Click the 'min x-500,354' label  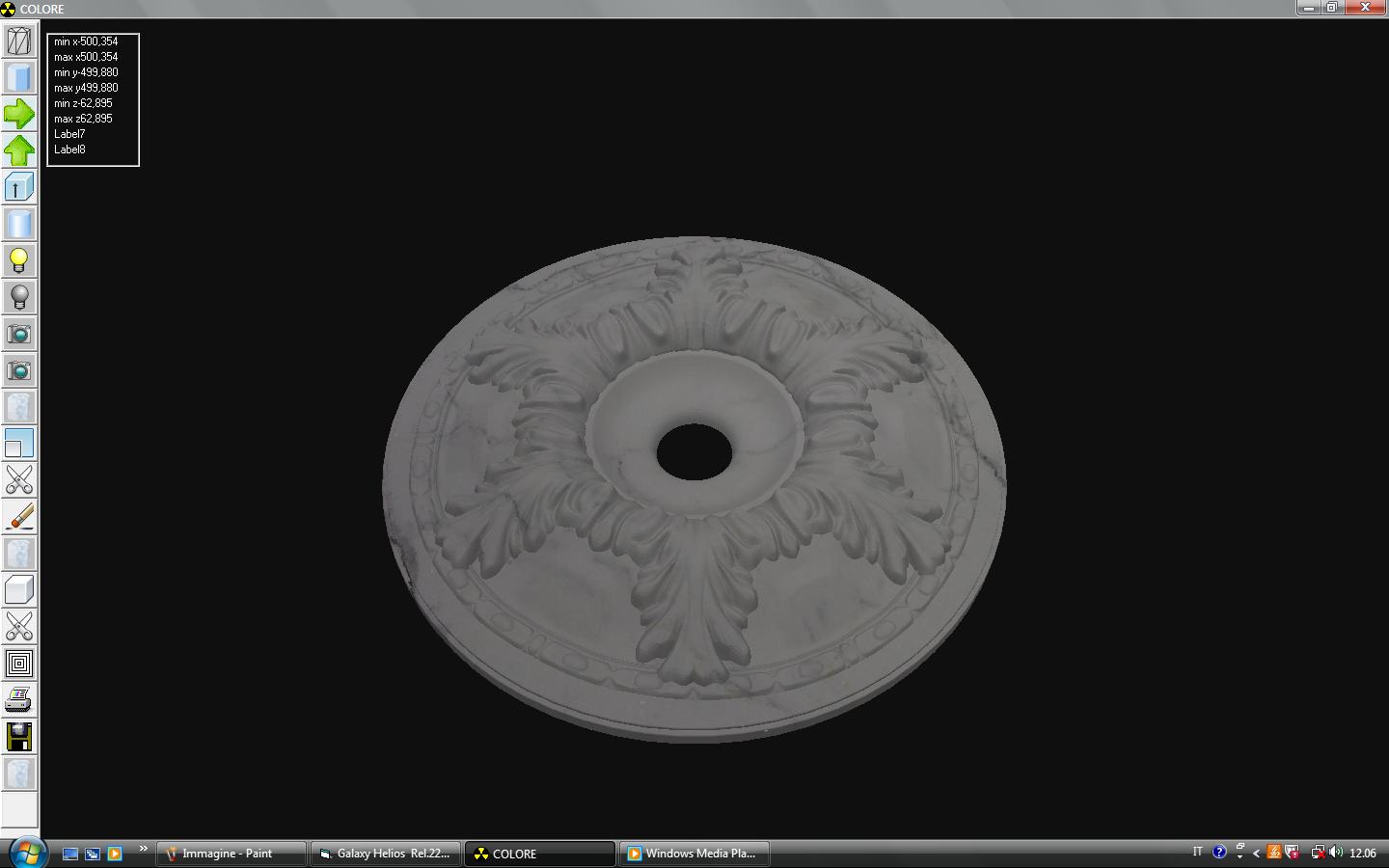pos(86,41)
